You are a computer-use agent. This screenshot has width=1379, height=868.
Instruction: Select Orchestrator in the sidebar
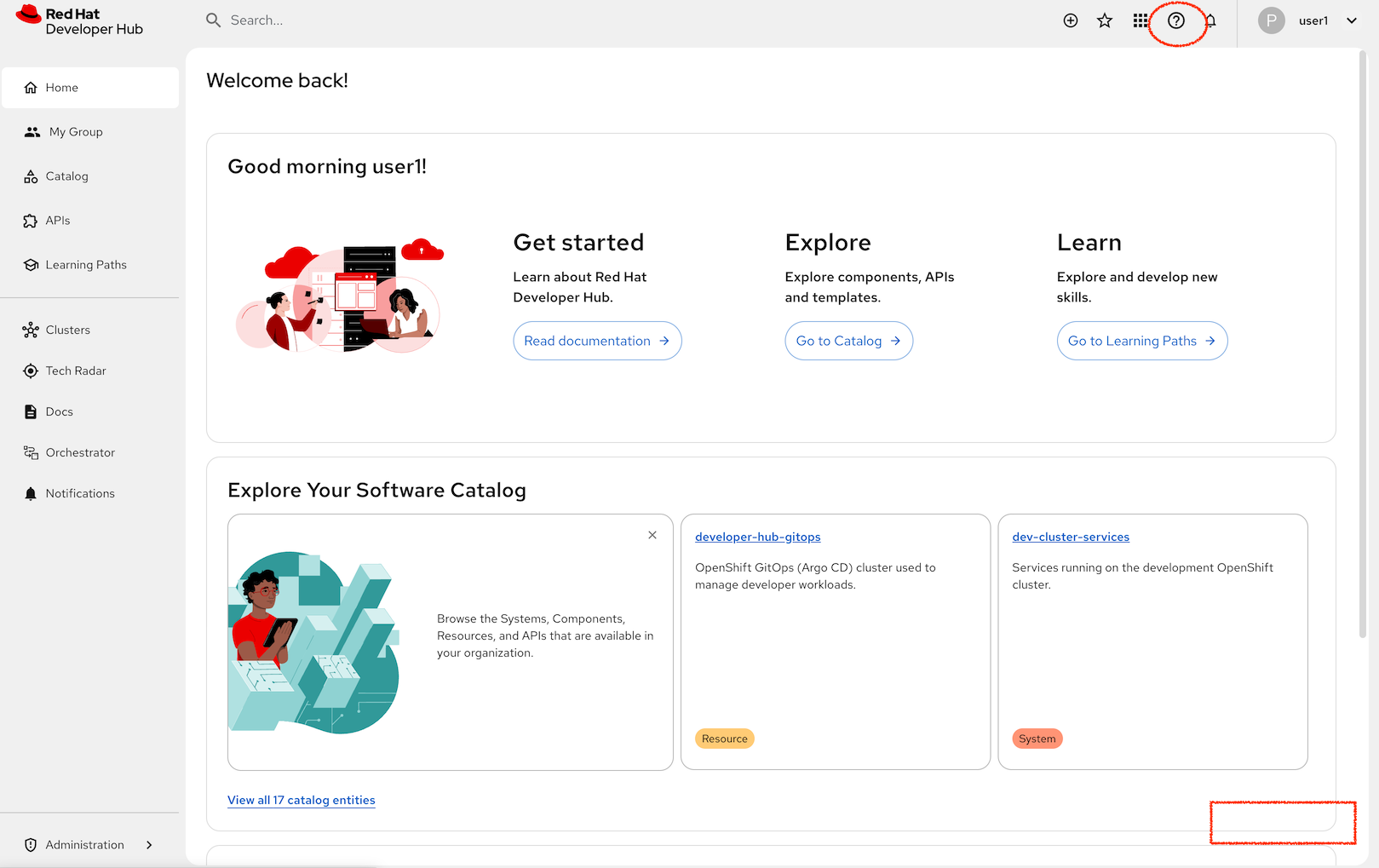point(79,452)
